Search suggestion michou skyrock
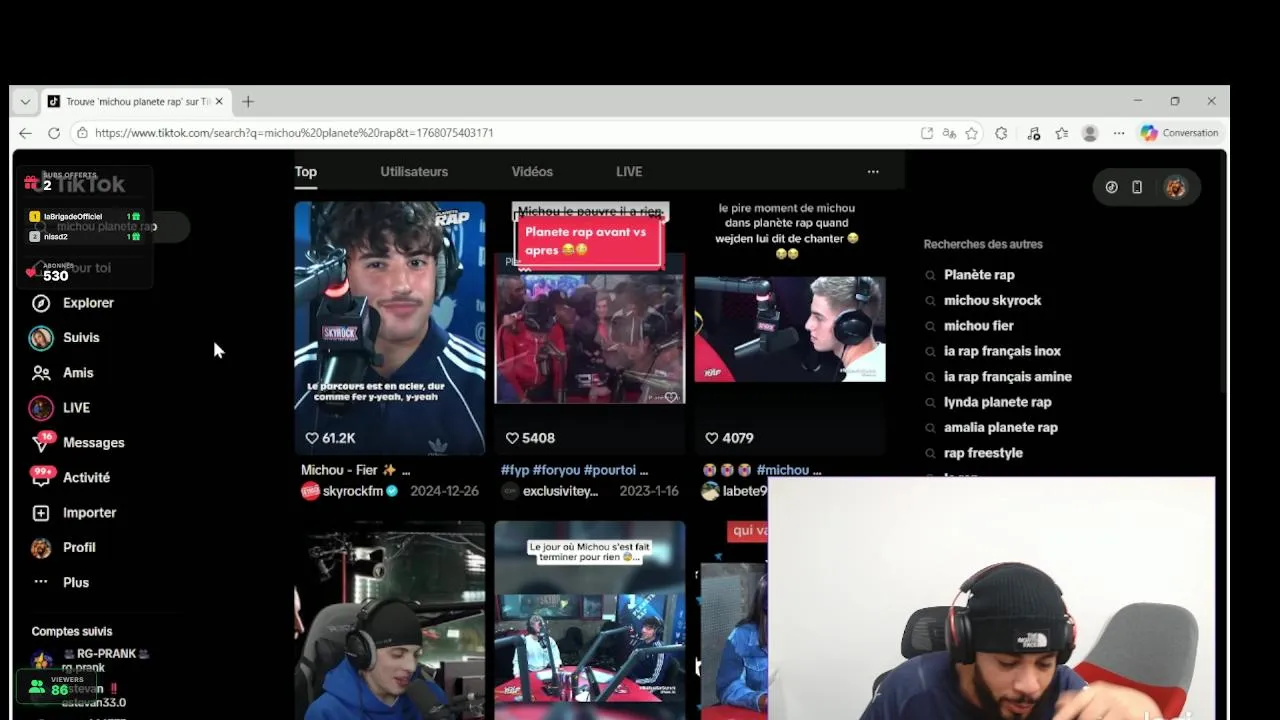Image resolution: width=1280 pixels, height=720 pixels. click(992, 300)
